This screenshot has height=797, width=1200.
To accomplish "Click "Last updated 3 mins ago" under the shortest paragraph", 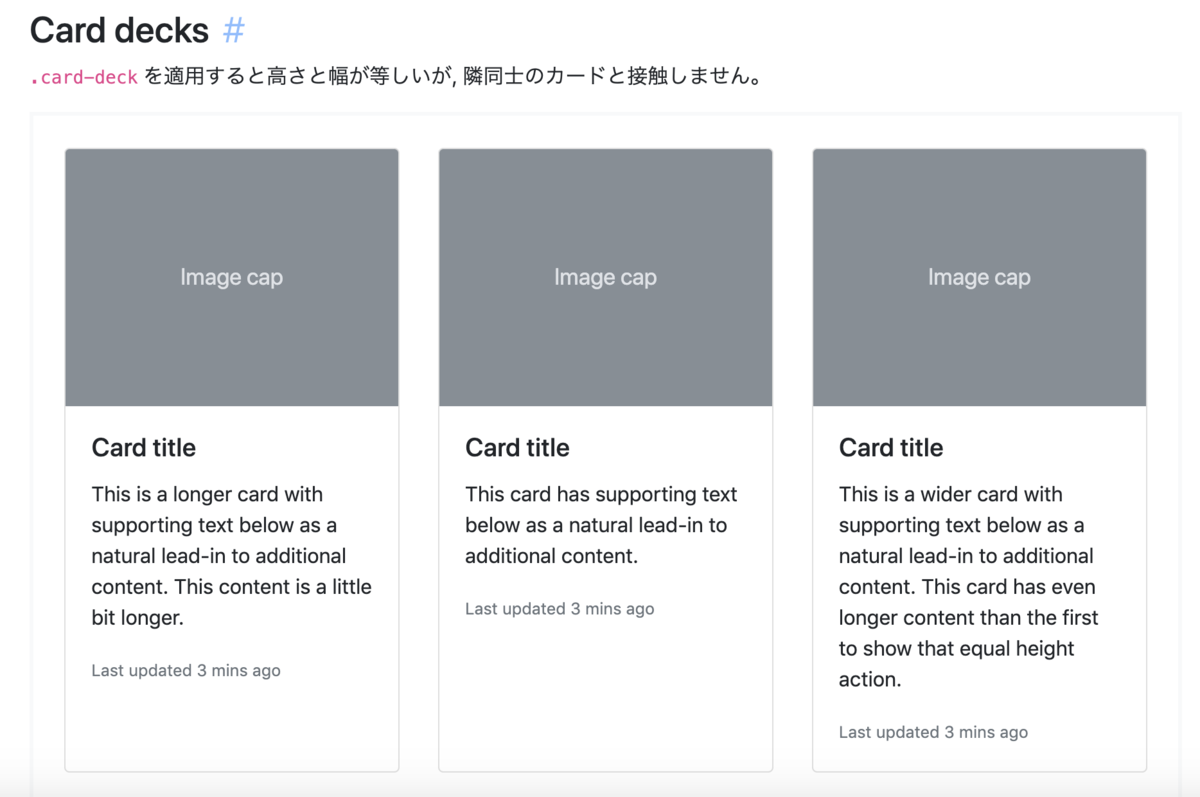I will pos(560,609).
